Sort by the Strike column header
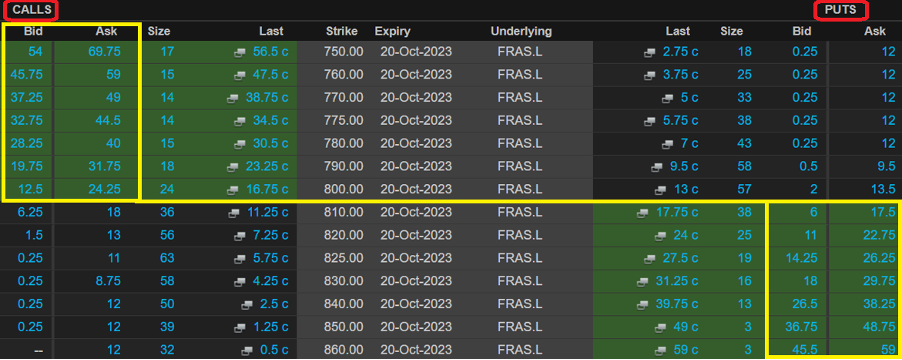This screenshot has width=902, height=360. tap(342, 32)
